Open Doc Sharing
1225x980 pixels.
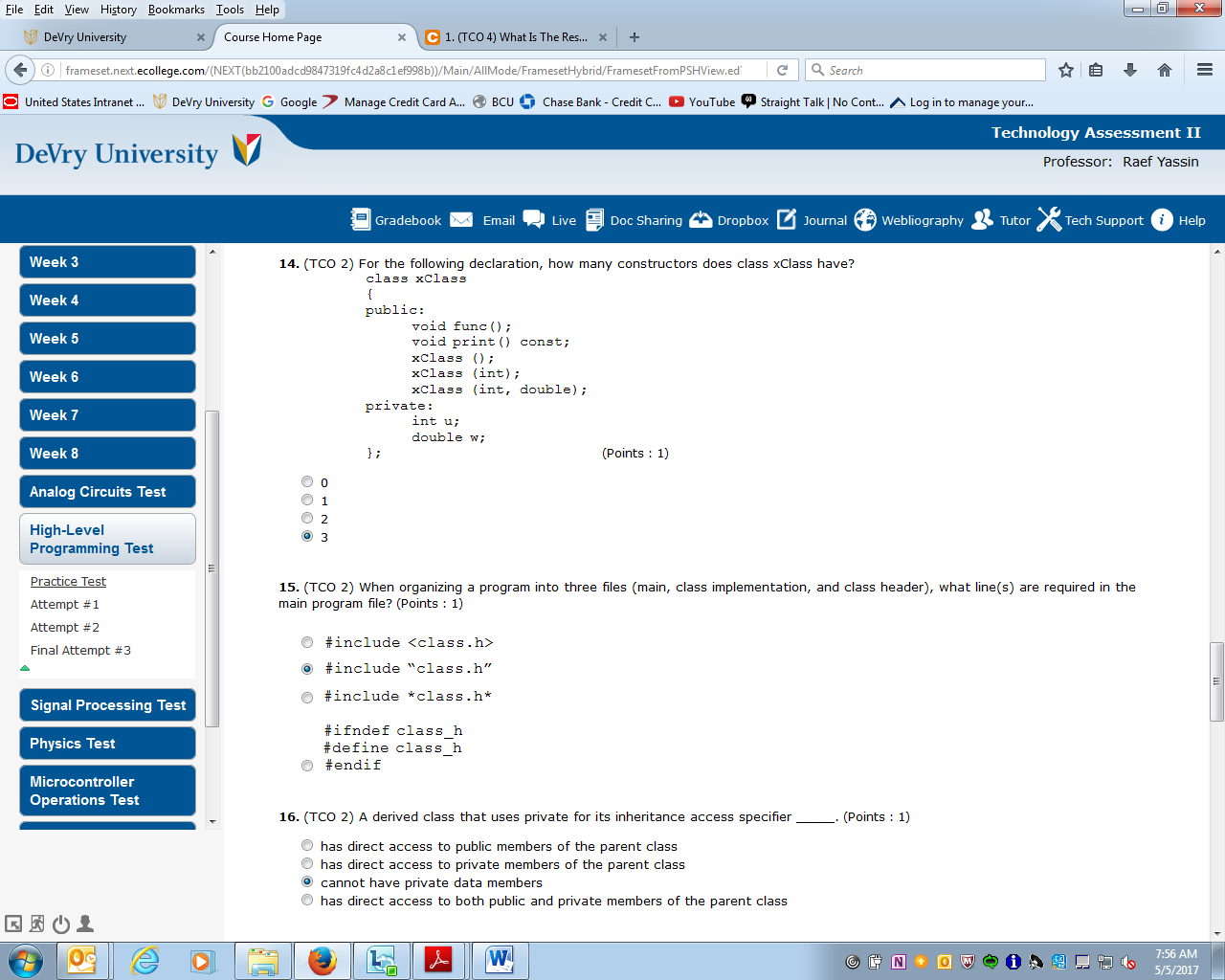click(634, 220)
